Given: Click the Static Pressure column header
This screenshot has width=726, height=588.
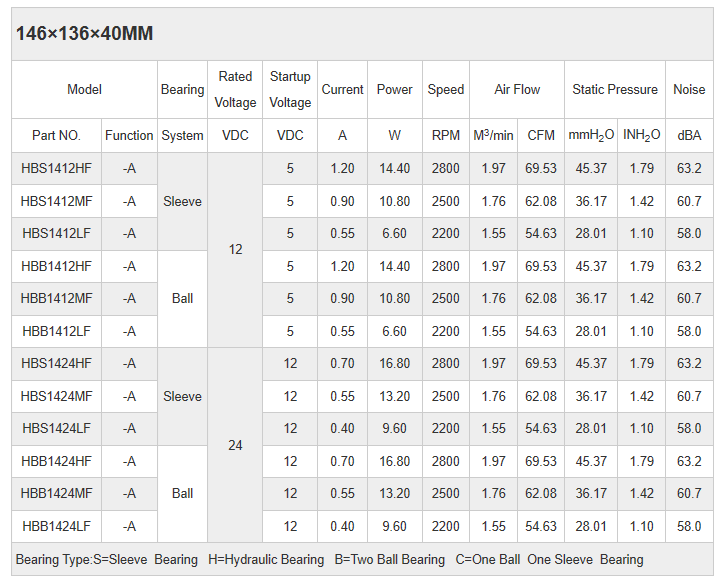Looking at the screenshot, I should coord(615,89).
